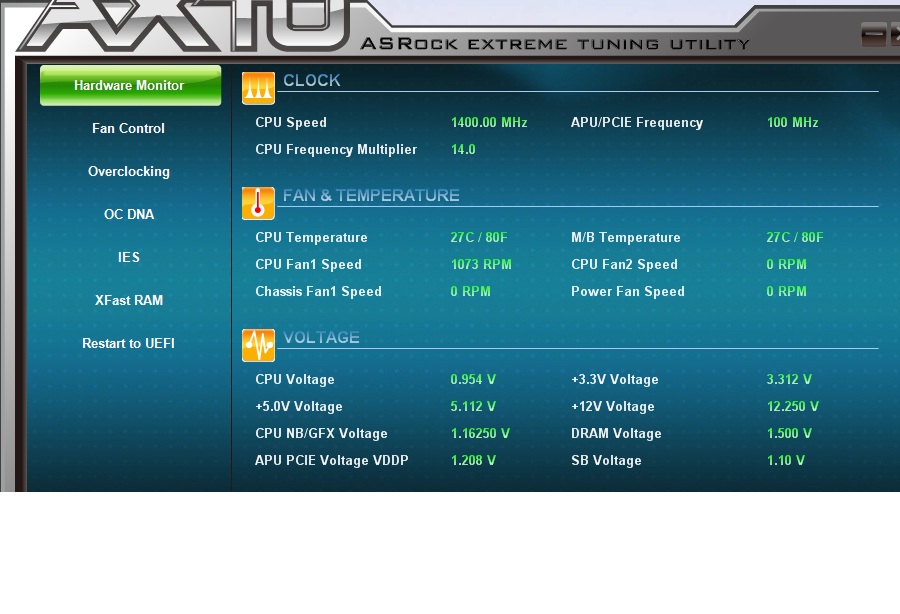Image resolution: width=900 pixels, height=614 pixels.
Task: Select the M/B Temperature 27C / 80F value
Action: click(x=795, y=238)
